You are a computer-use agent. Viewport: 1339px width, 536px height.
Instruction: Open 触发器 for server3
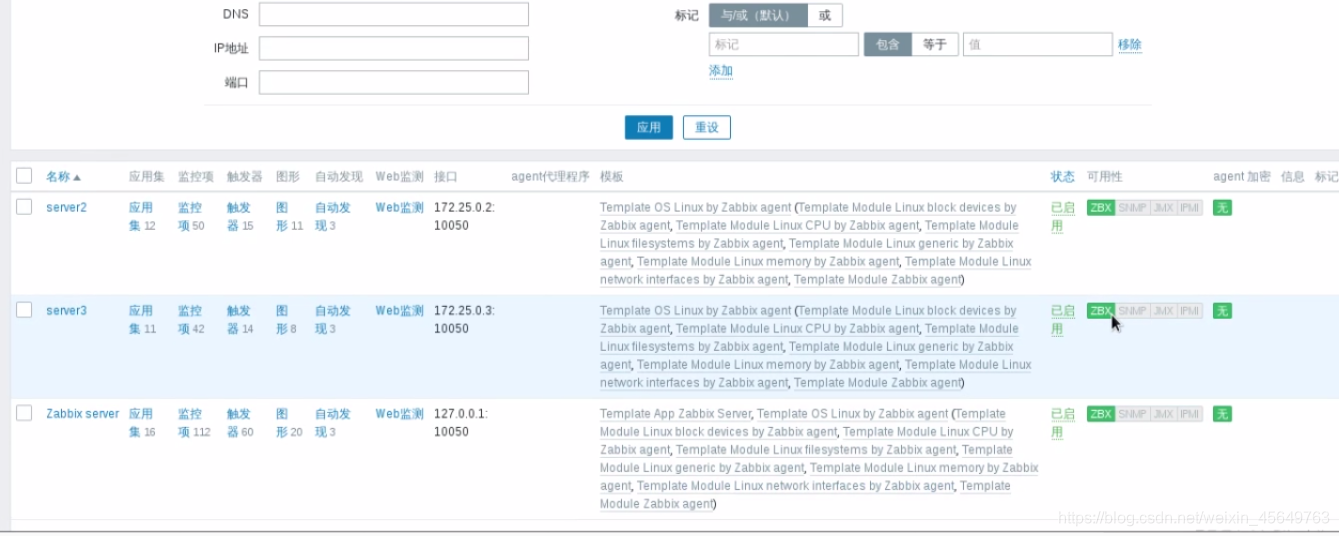(239, 319)
